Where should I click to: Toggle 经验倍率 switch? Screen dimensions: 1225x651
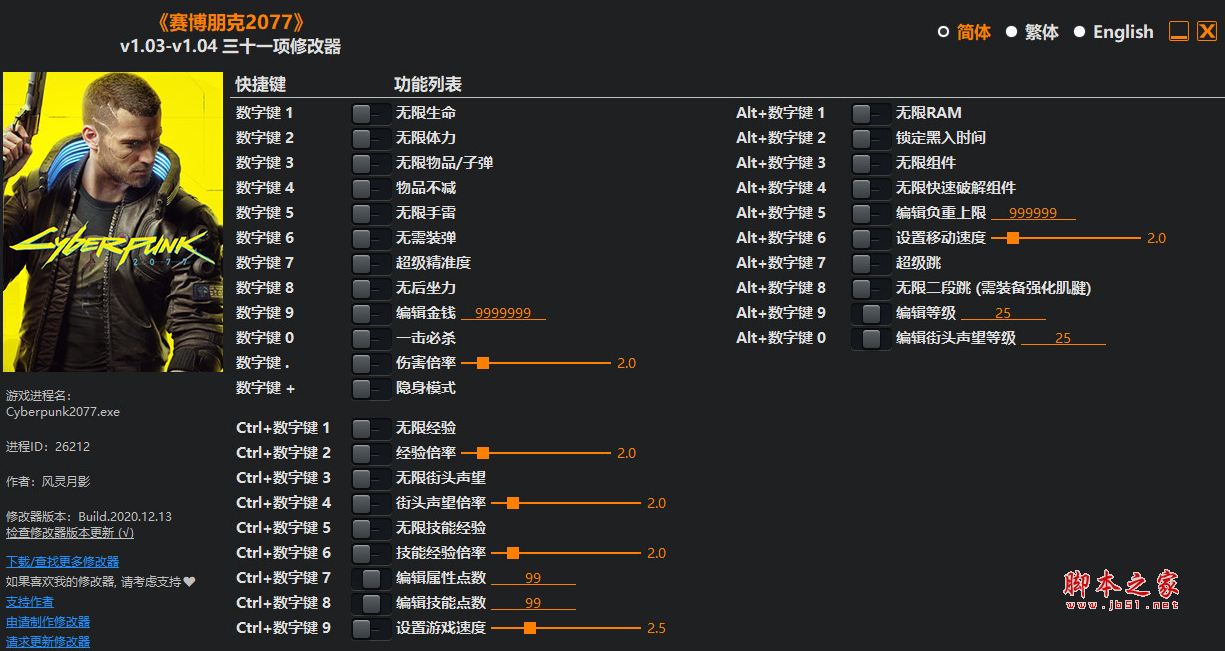pos(371,453)
